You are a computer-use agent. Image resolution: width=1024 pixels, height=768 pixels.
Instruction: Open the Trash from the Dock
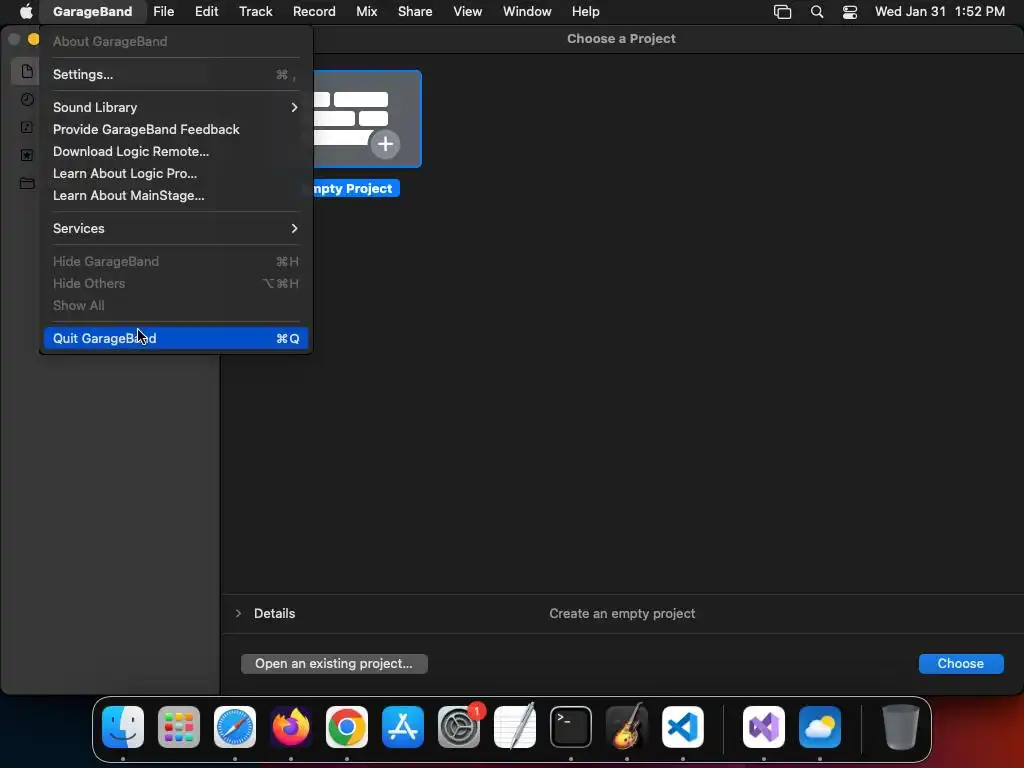(x=901, y=727)
